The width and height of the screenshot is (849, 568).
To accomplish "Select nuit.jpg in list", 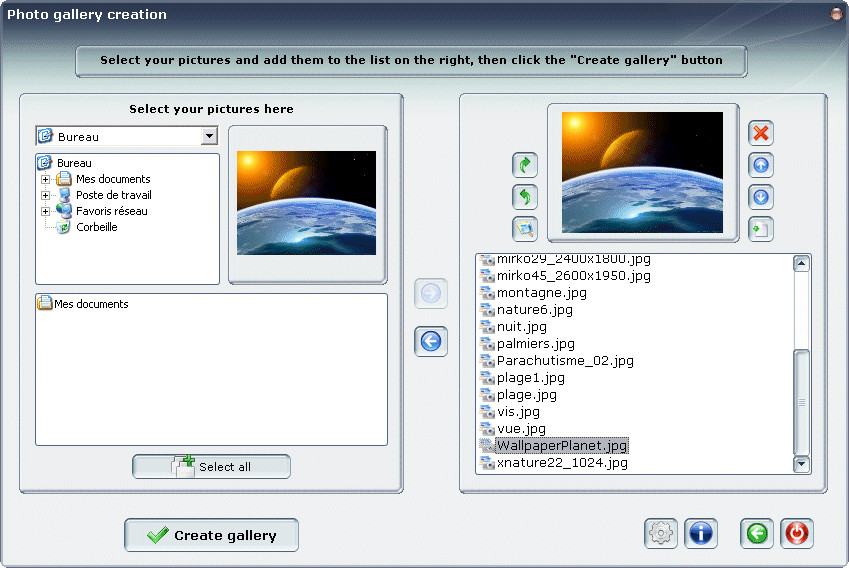I will tap(521, 327).
